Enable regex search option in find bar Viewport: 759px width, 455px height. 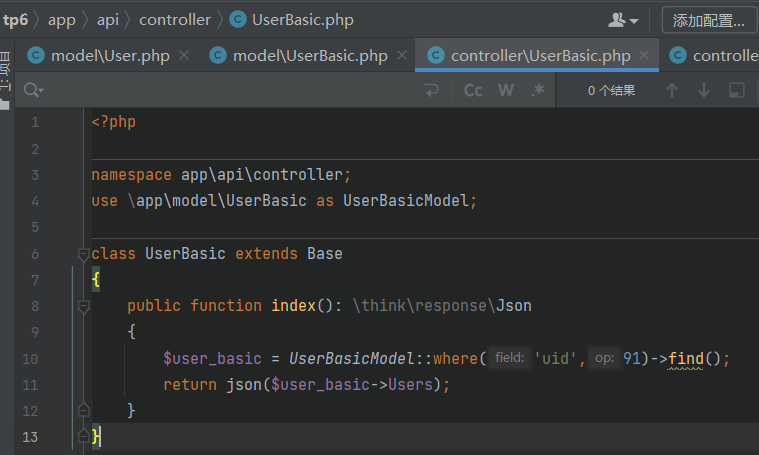click(x=538, y=90)
